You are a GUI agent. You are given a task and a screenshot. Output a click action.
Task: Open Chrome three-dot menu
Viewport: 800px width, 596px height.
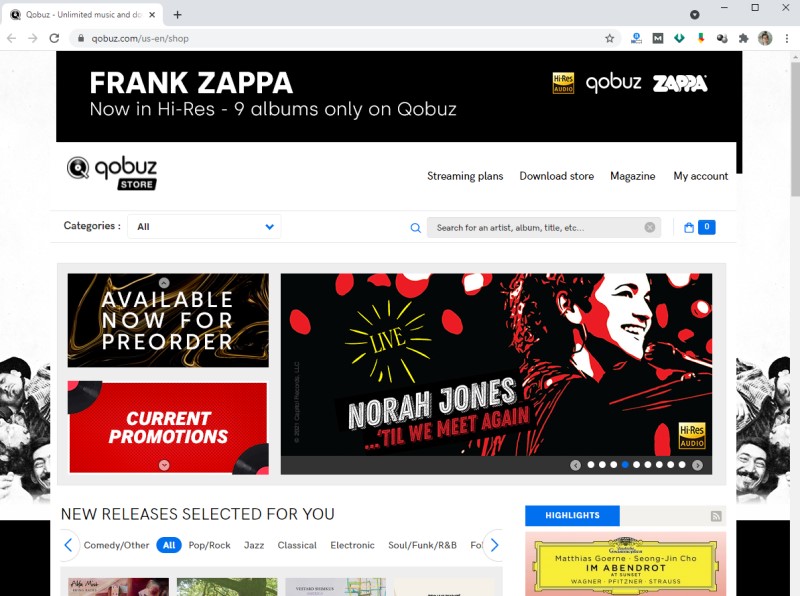pos(786,38)
